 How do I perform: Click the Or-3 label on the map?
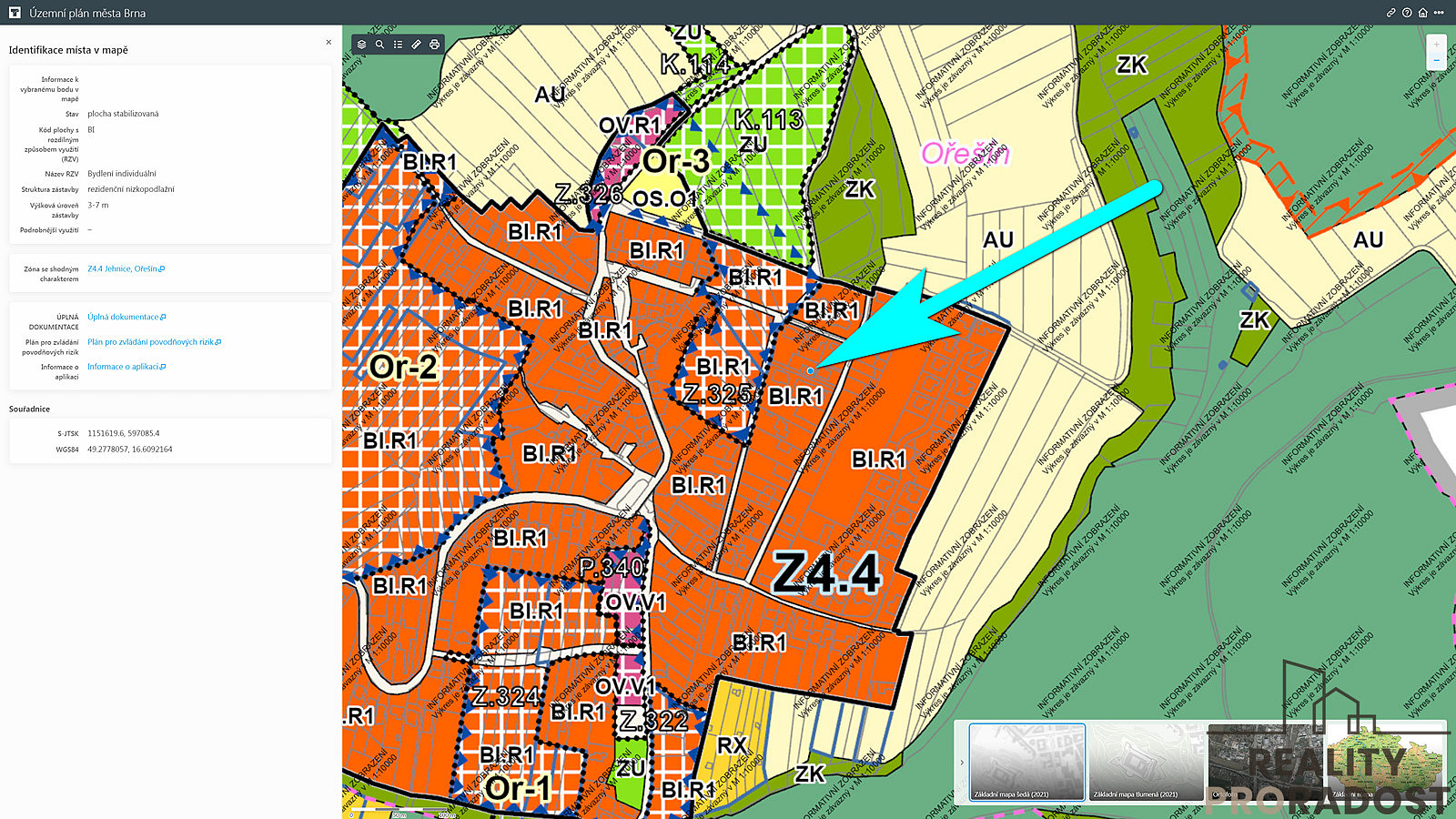pyautogui.click(x=676, y=162)
